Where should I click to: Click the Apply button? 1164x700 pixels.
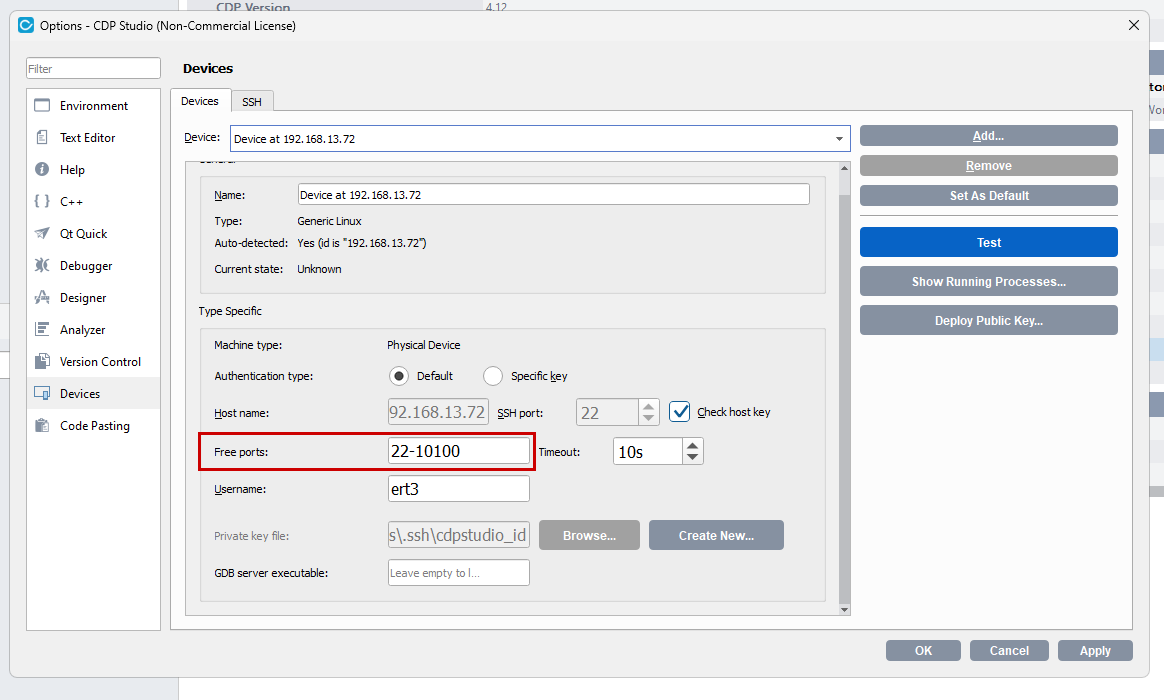coord(1095,650)
